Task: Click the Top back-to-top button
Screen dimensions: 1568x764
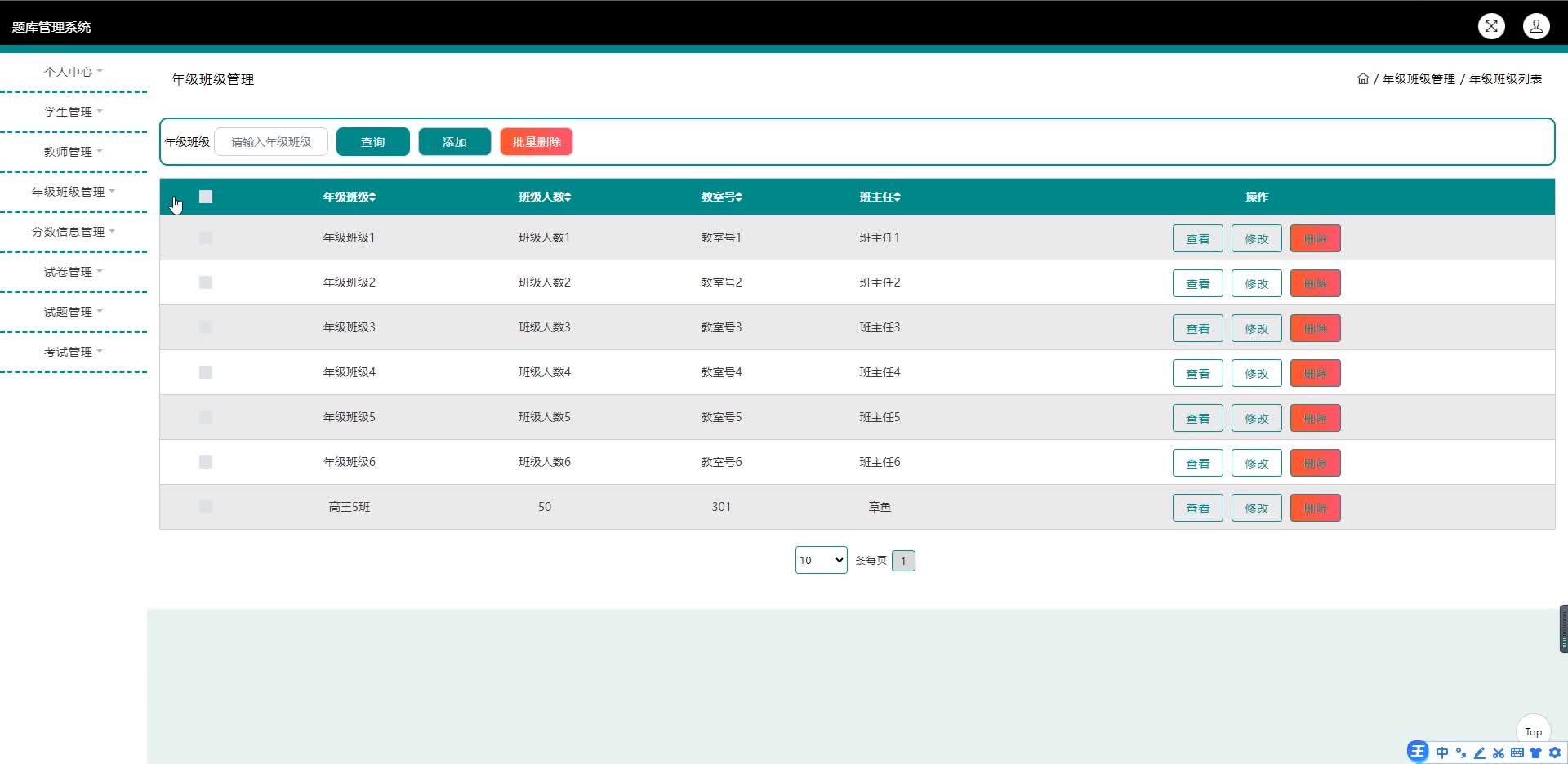Action: point(1533,731)
